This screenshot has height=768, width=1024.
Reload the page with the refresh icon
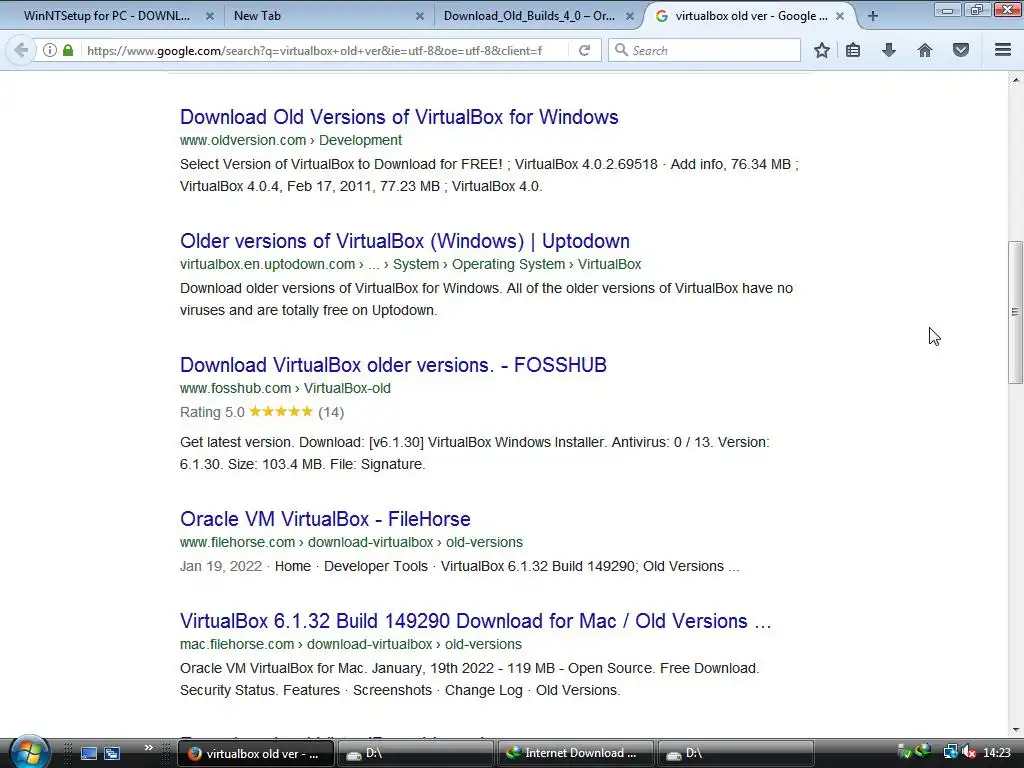584,50
